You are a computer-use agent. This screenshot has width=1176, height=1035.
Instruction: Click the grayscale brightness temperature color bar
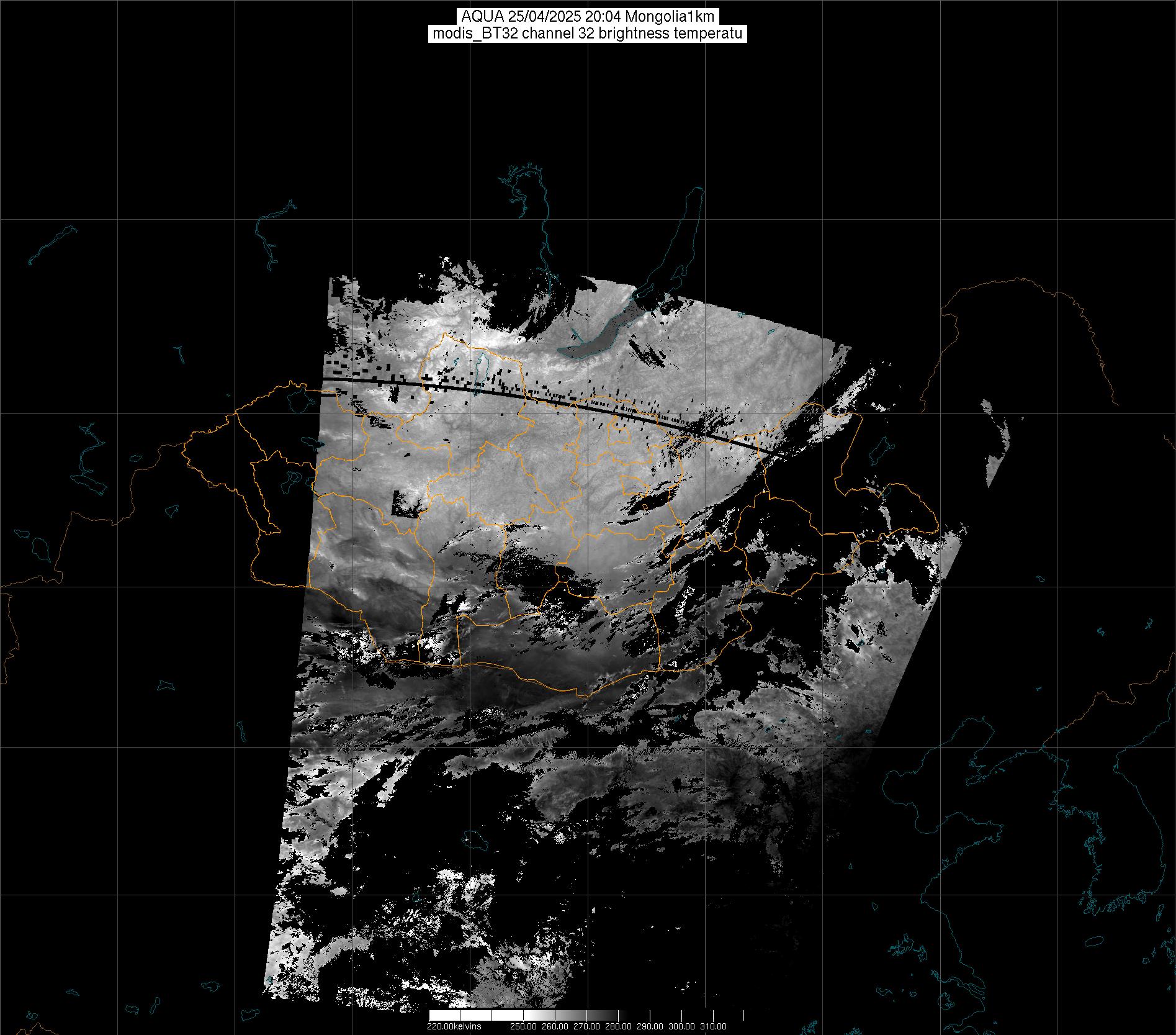point(586,1015)
